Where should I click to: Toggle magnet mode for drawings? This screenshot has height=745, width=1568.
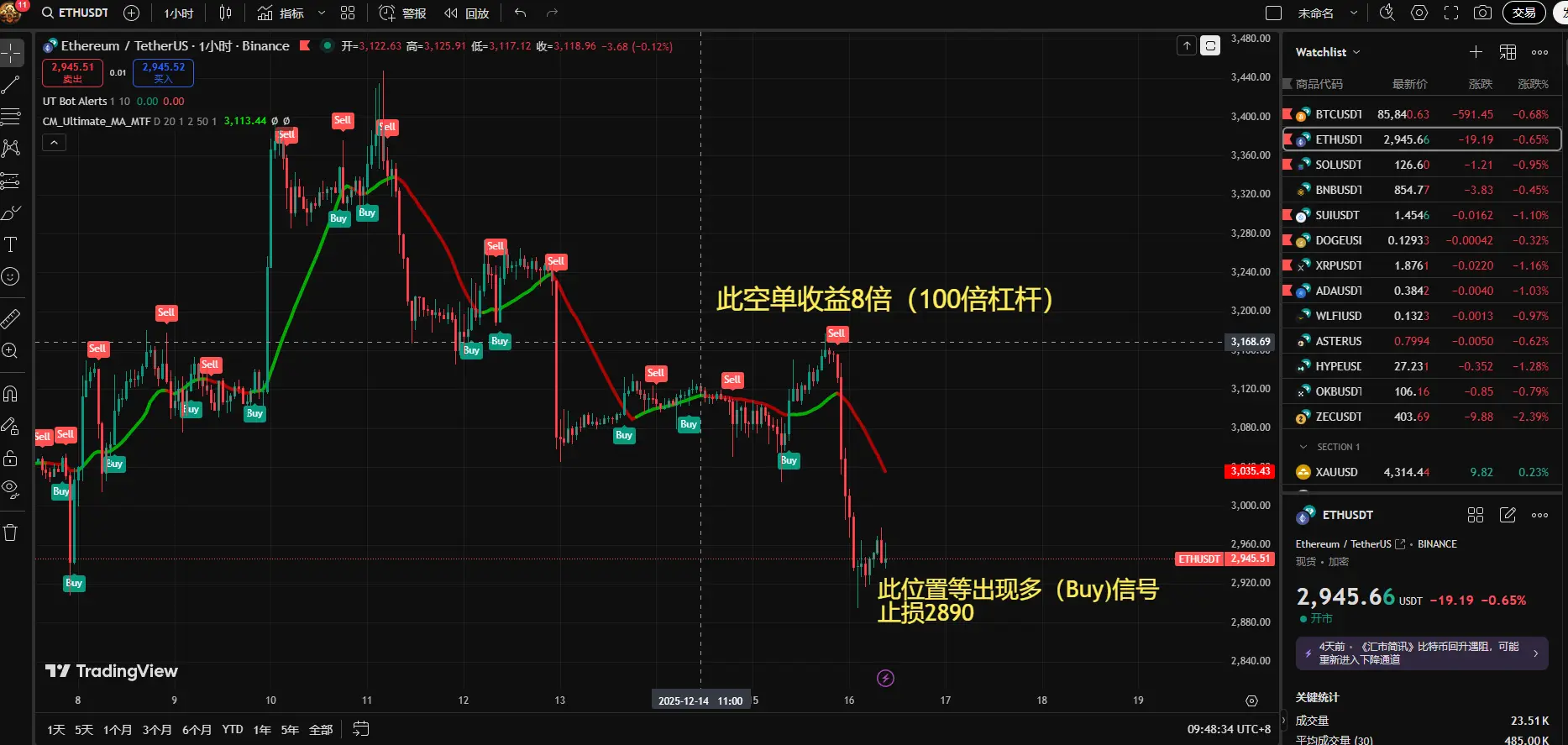[x=11, y=394]
